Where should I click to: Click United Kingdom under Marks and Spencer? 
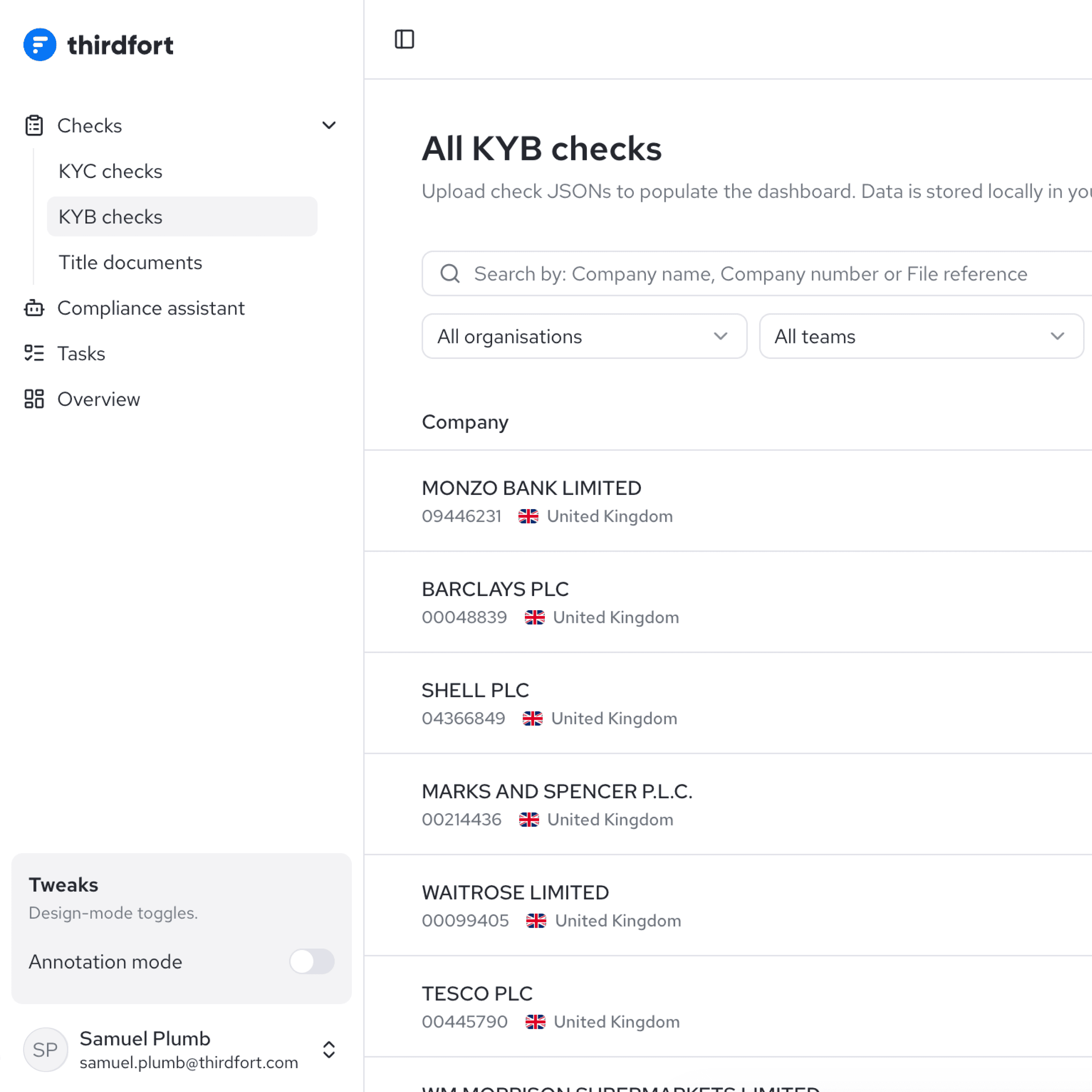tap(611, 819)
